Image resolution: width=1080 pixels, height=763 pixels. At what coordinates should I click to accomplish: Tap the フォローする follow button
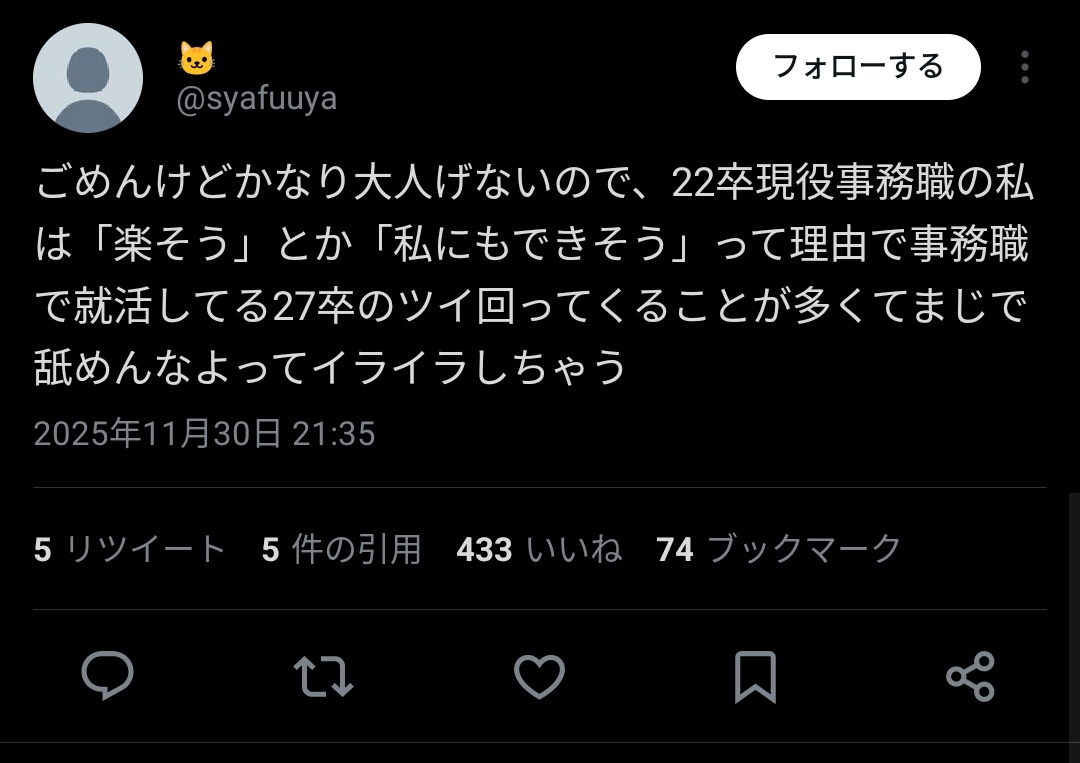tap(858, 67)
